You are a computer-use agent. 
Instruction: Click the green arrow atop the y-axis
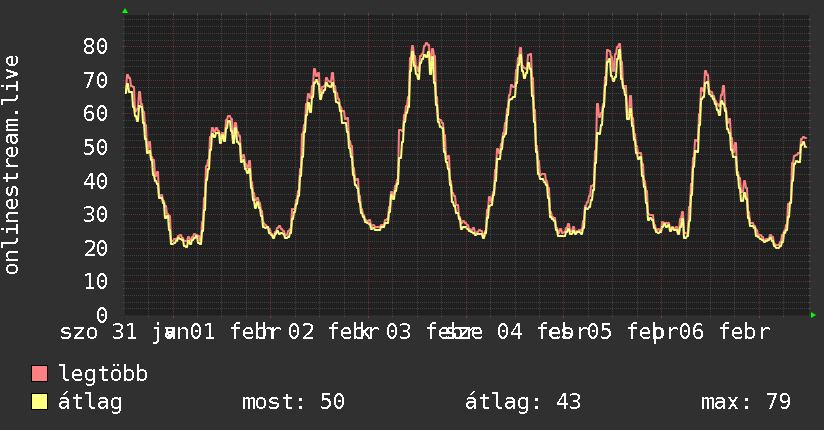coord(125,11)
